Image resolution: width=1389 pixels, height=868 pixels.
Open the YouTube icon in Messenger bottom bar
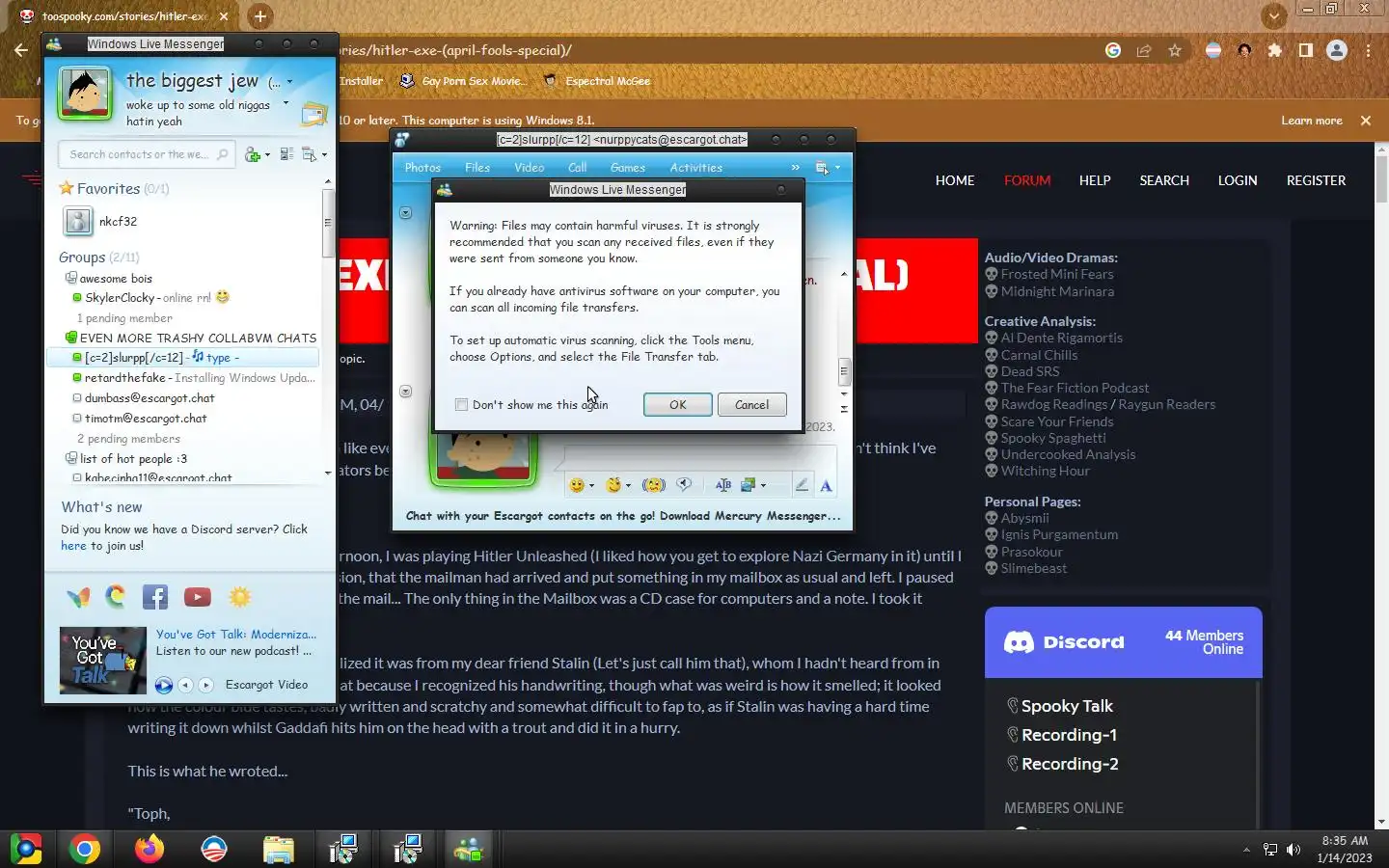198,597
